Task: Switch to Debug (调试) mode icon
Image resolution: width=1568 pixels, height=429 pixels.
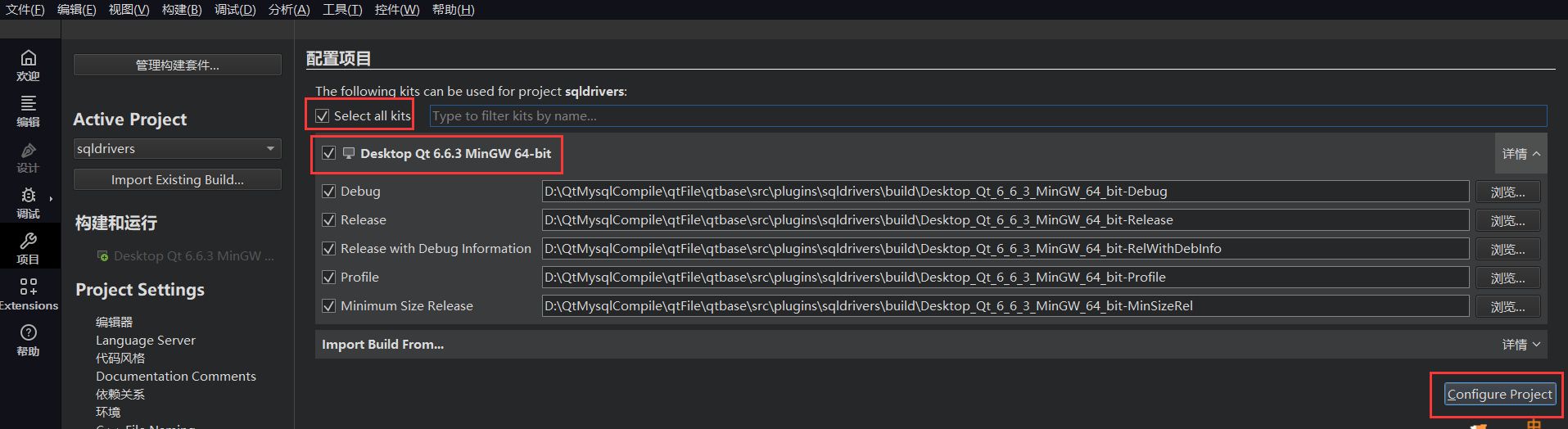Action: coord(29,201)
